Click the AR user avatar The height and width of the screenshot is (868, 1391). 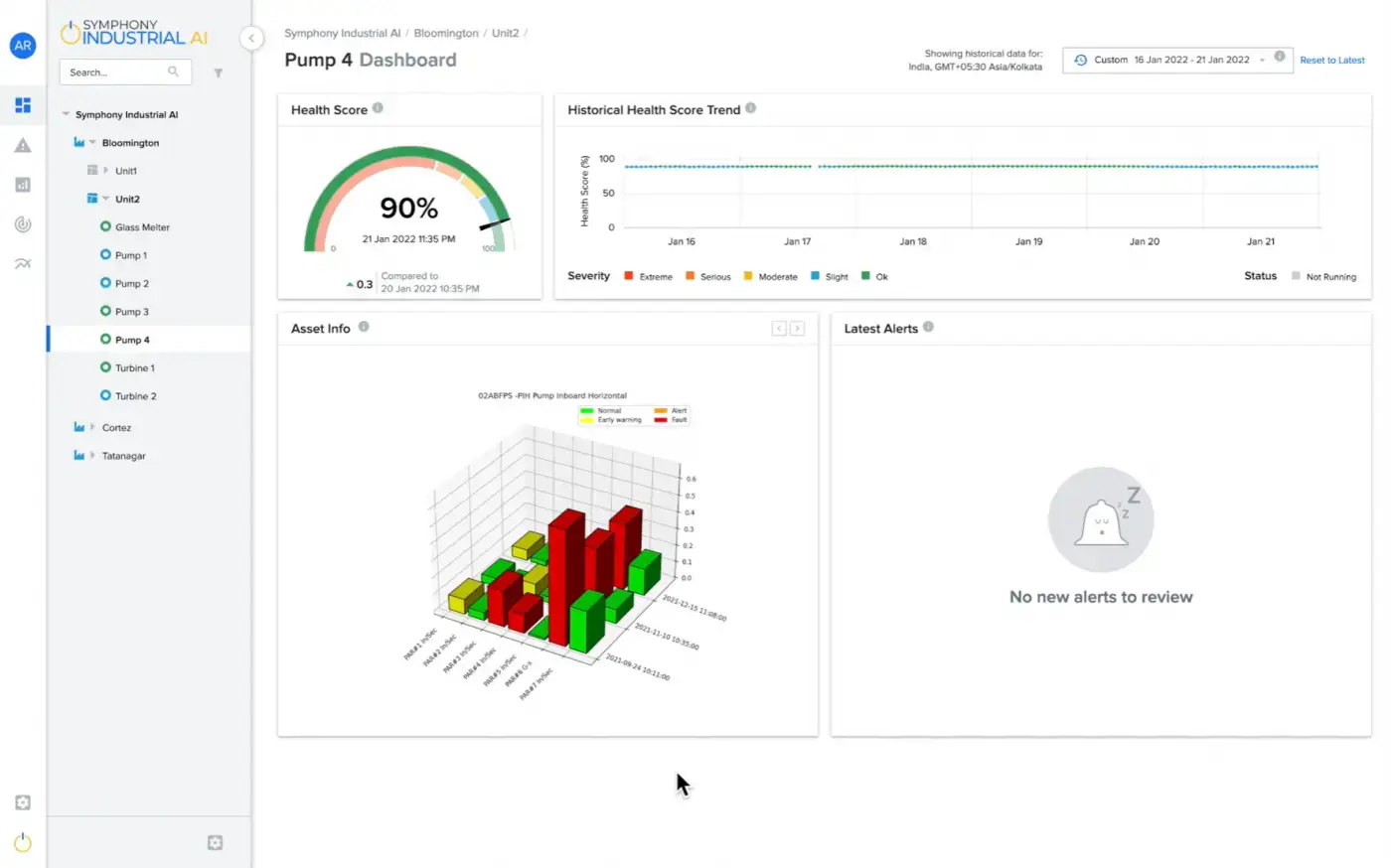click(x=23, y=46)
